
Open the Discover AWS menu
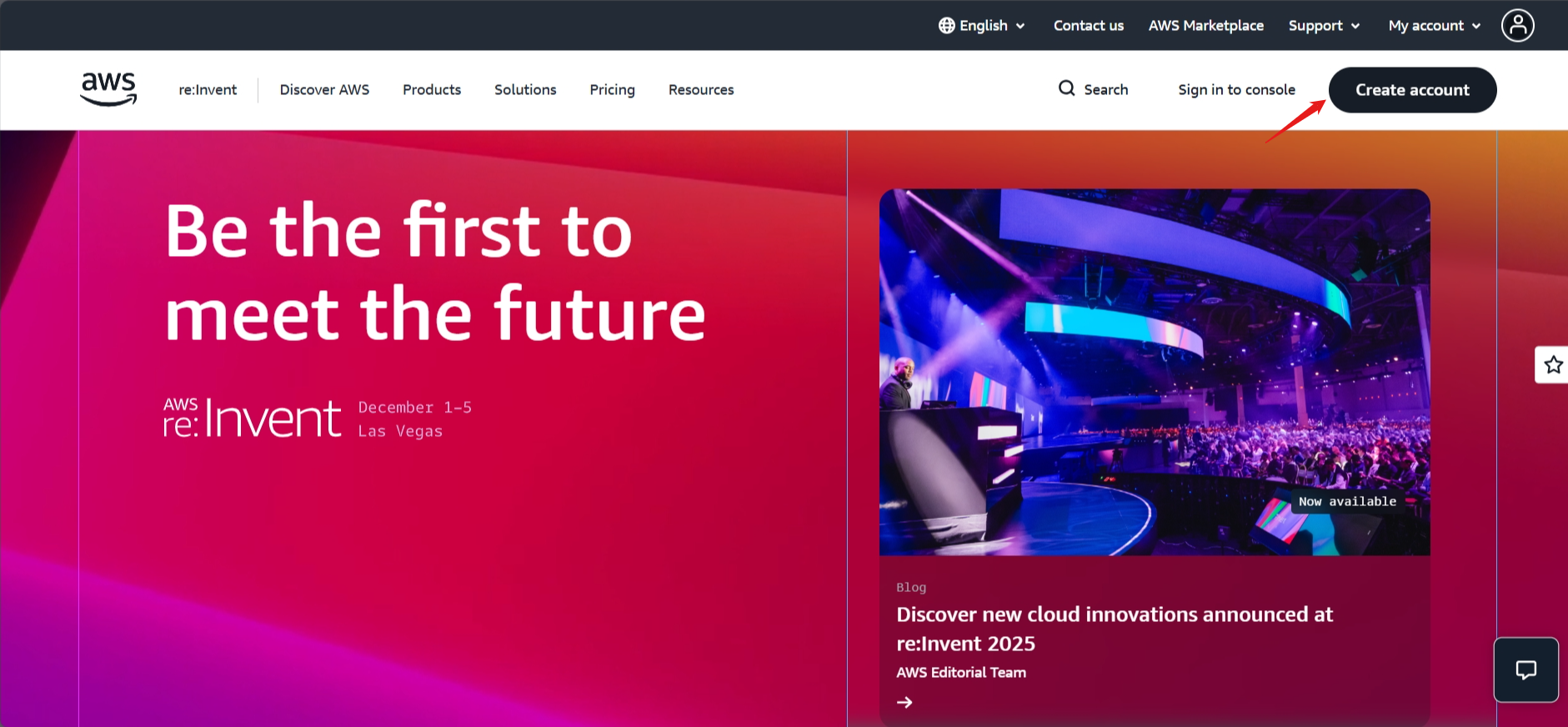(x=324, y=90)
